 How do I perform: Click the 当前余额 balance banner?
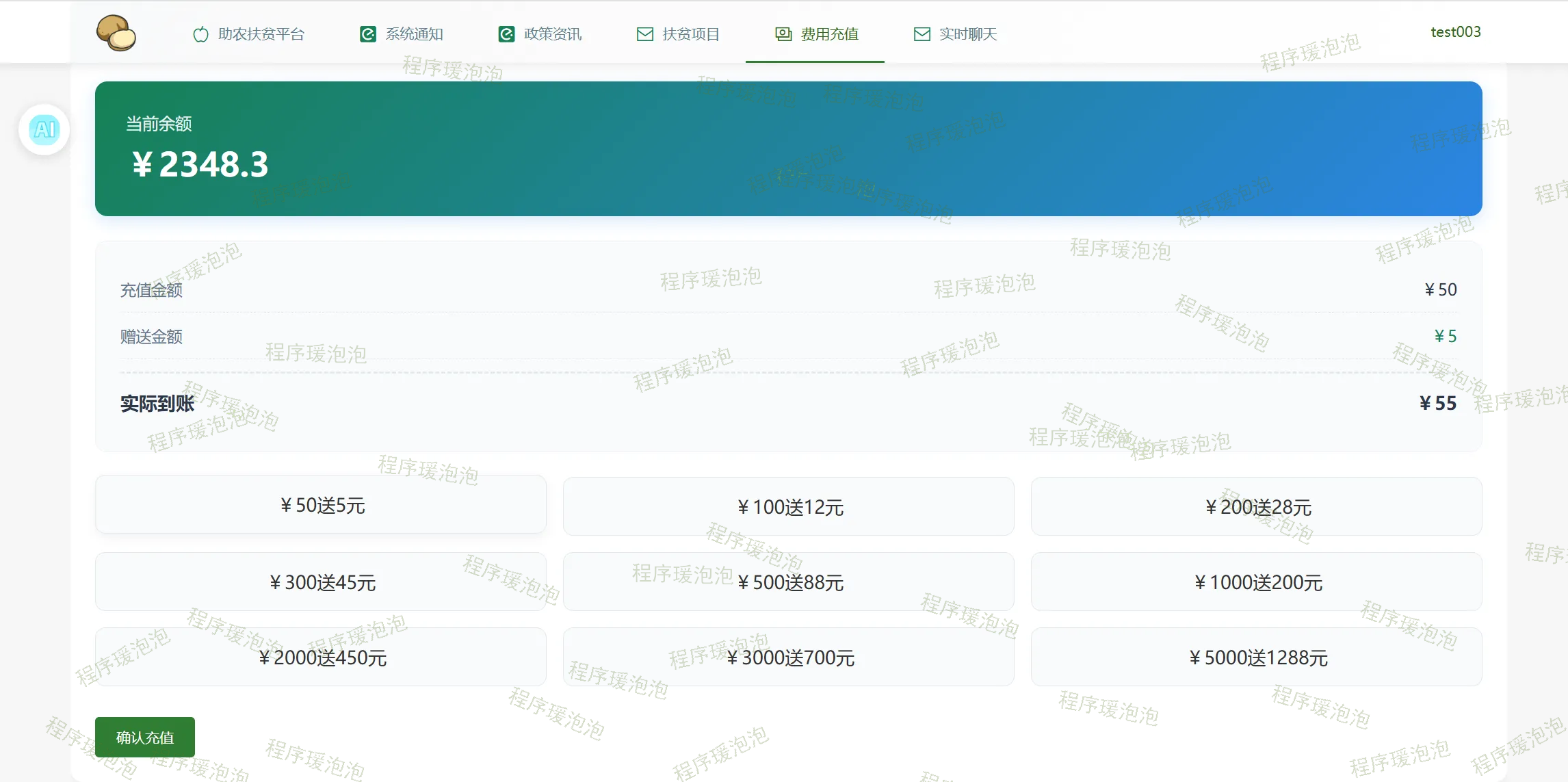(788, 148)
